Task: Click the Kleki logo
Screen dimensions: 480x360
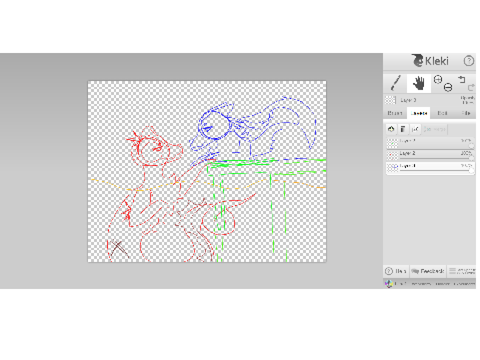Action: click(430, 61)
